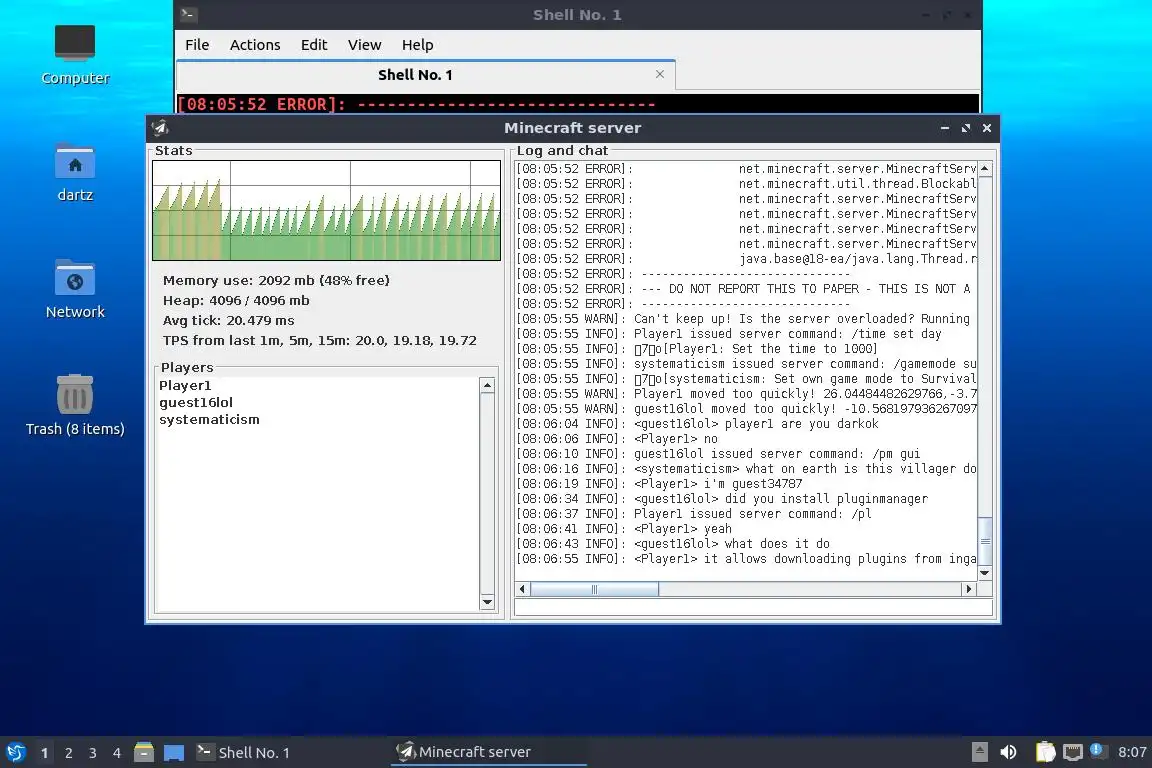Click the Can't keep up! warning log line
Viewport: 1152px width, 768px height.
click(x=746, y=319)
